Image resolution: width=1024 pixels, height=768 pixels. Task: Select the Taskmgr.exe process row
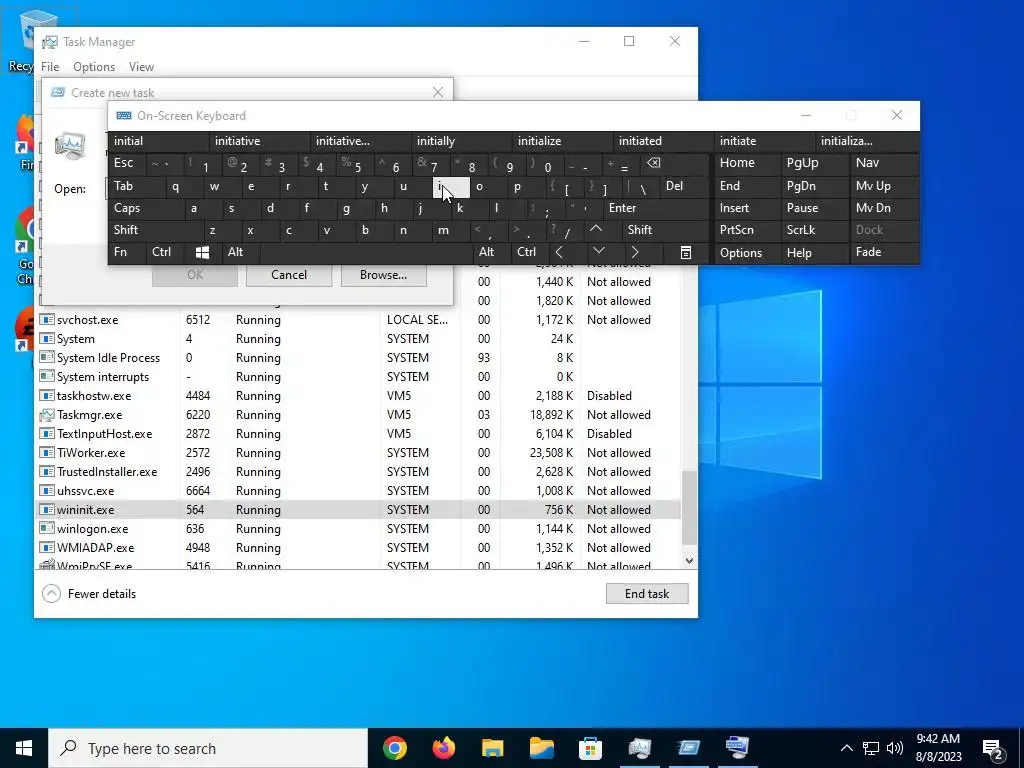tap(358, 415)
